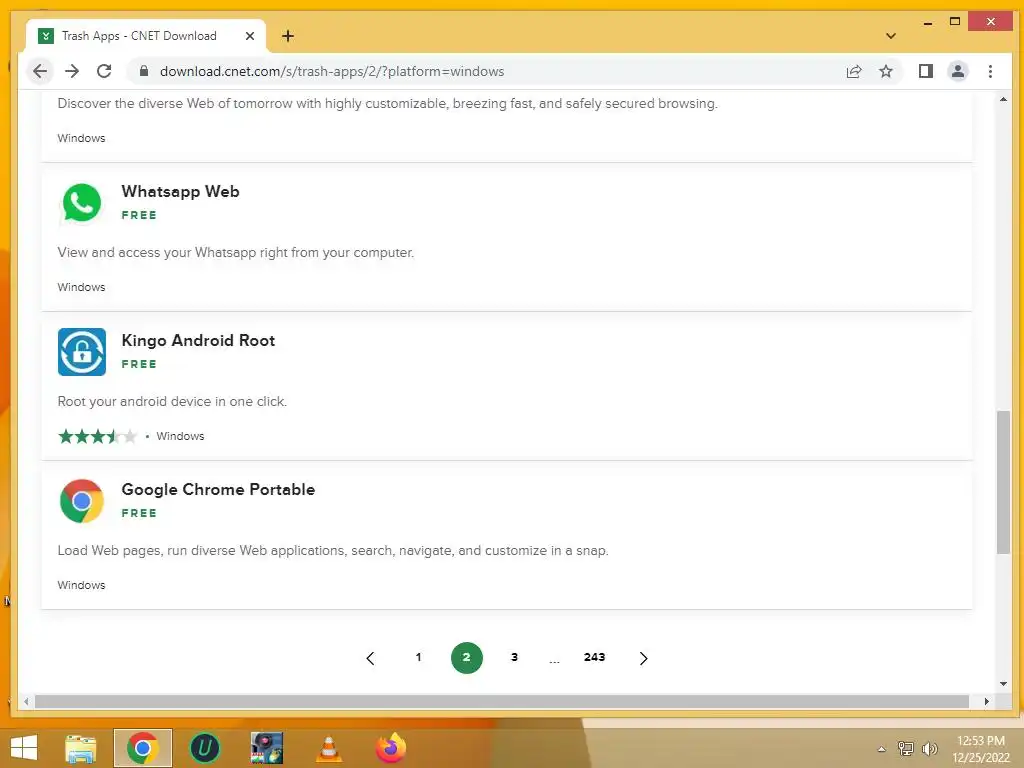Open the taskbar clock and date
1024x768 pixels.
click(981, 748)
